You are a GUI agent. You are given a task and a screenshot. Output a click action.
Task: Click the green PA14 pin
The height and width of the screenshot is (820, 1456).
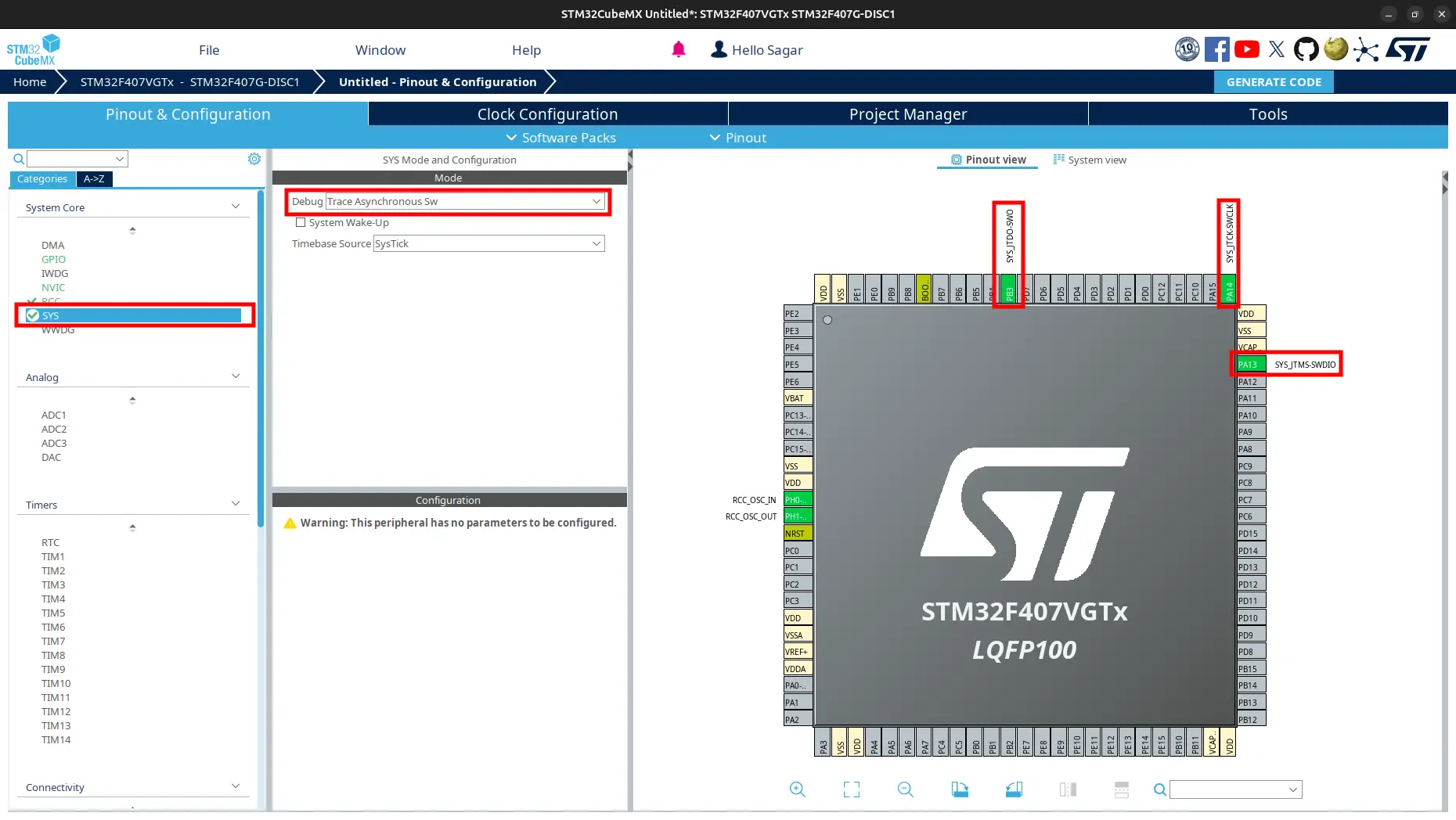pyautogui.click(x=1229, y=290)
